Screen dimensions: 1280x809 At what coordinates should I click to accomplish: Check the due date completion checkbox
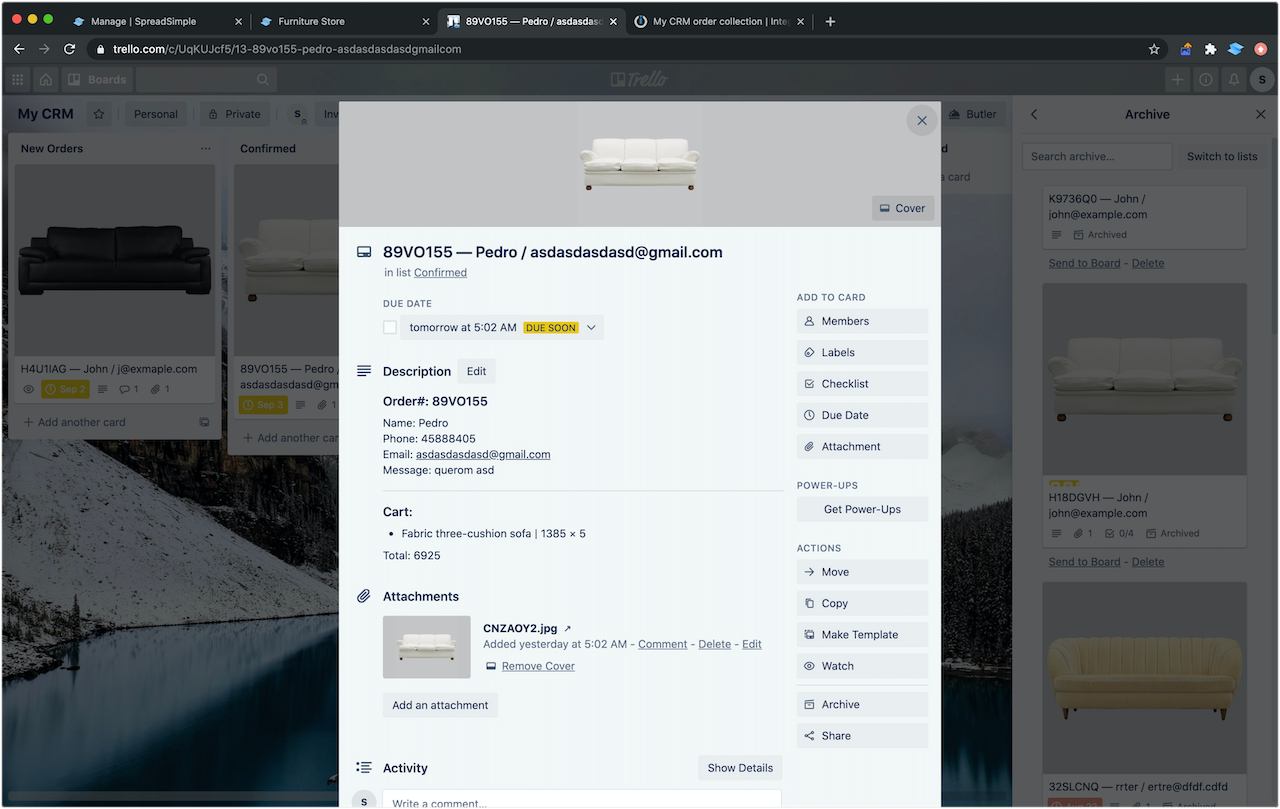(390, 327)
